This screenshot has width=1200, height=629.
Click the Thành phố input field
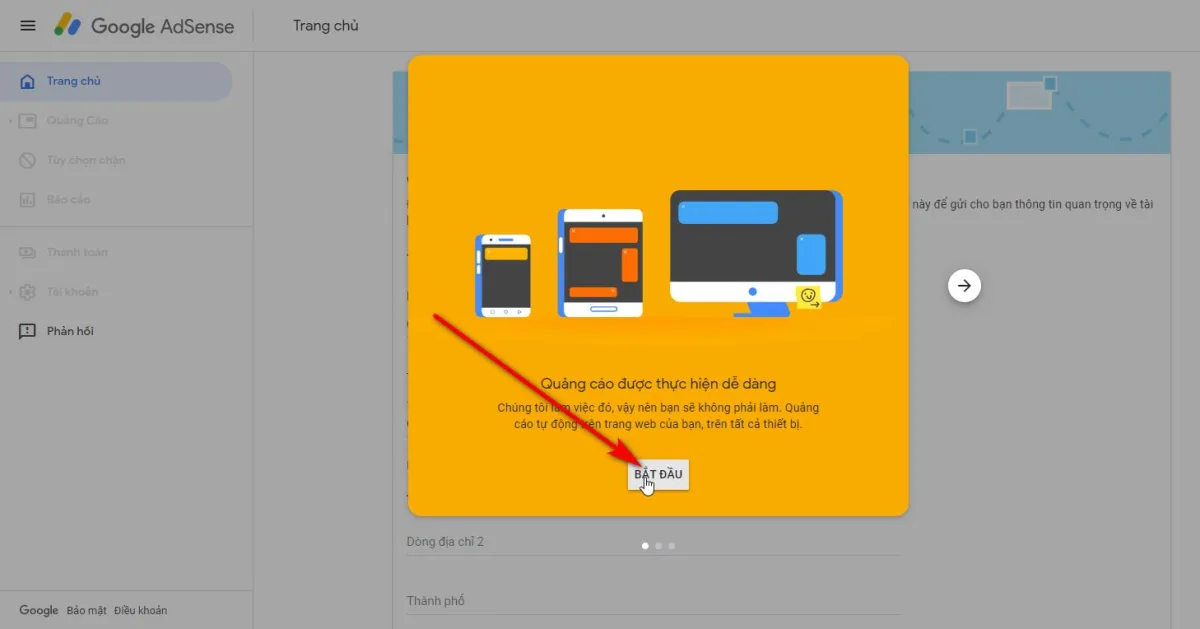coord(654,600)
